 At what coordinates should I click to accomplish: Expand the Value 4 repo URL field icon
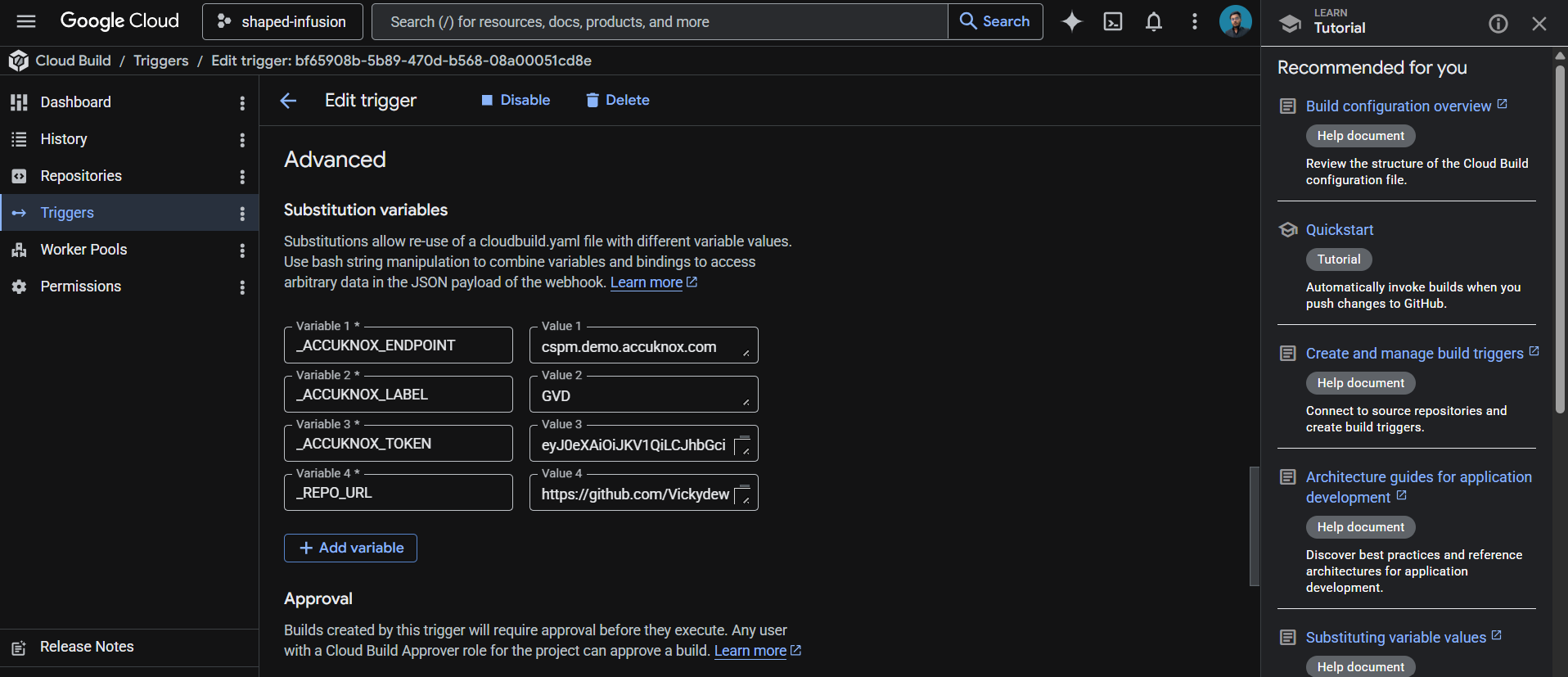tap(742, 494)
